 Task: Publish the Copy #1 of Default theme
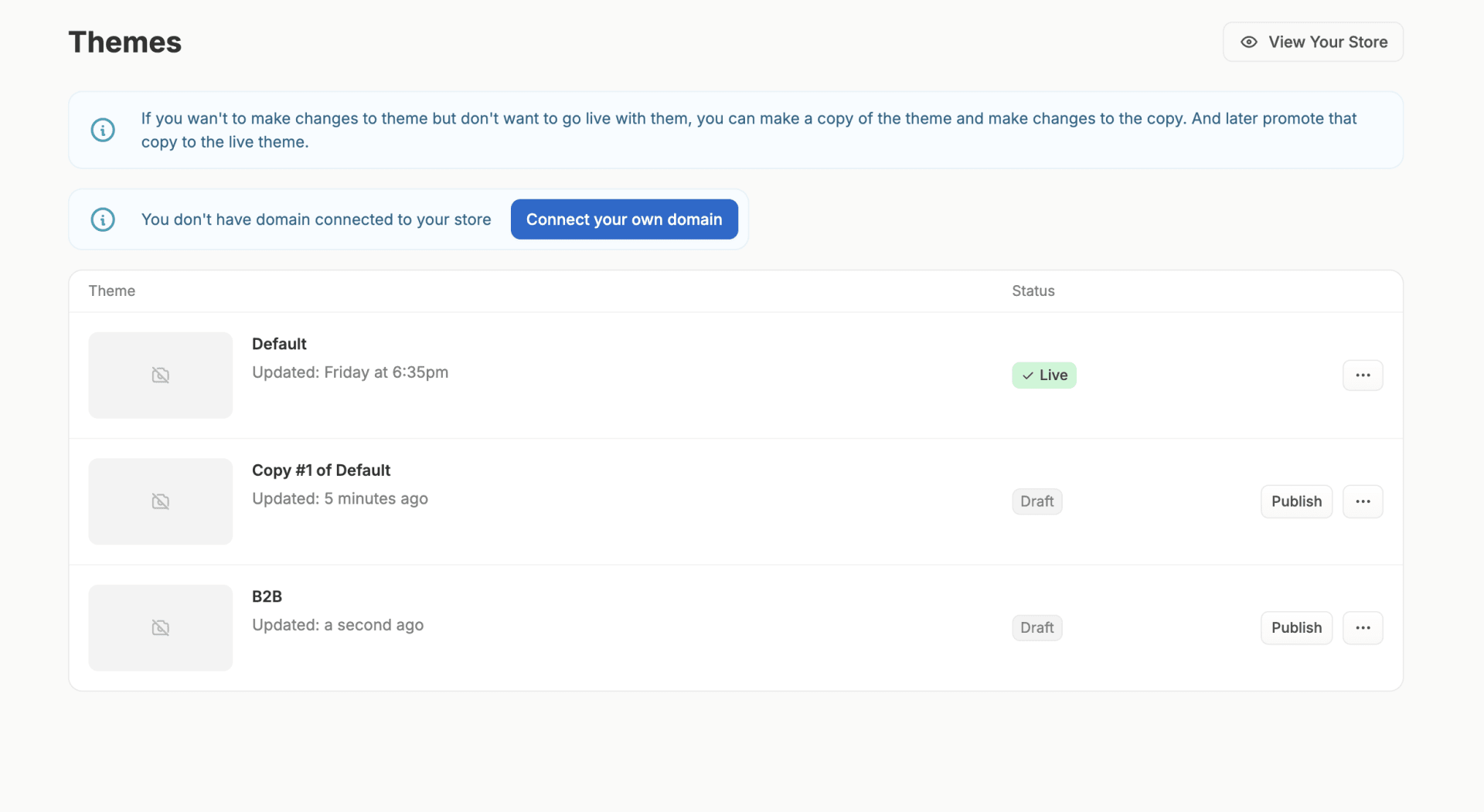pyautogui.click(x=1296, y=501)
